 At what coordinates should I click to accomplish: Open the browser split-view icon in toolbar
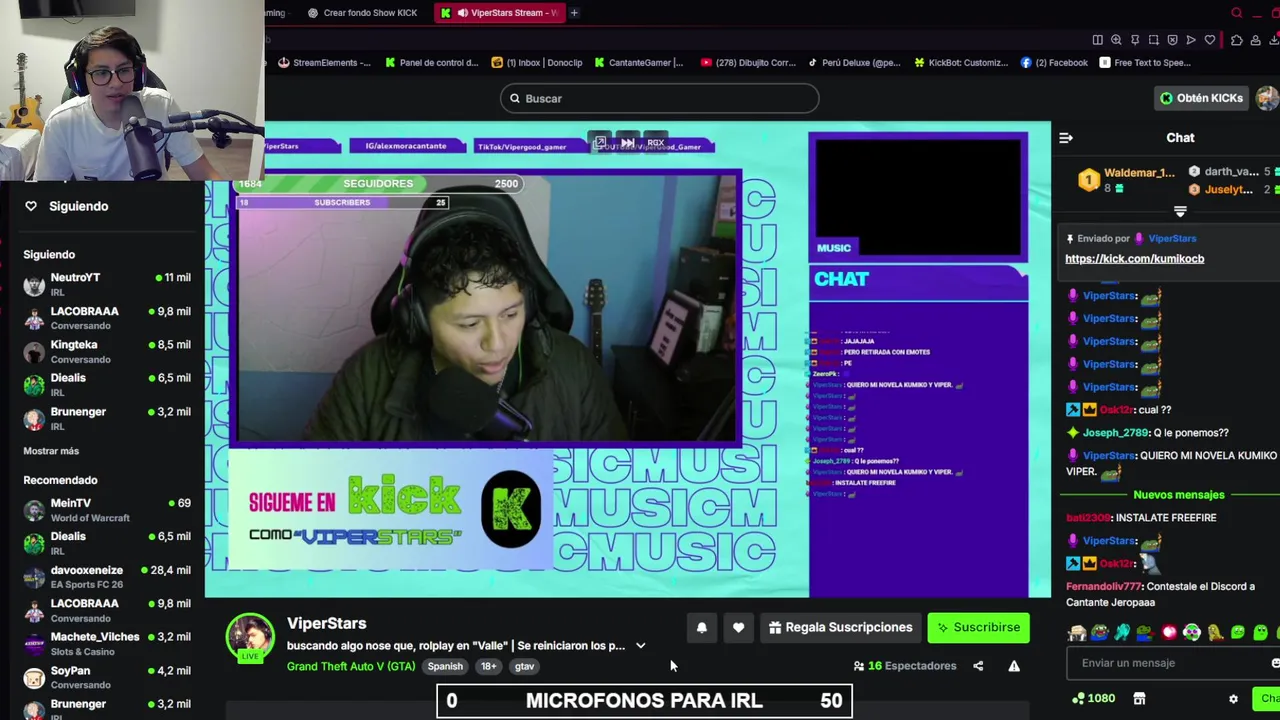click(1097, 40)
